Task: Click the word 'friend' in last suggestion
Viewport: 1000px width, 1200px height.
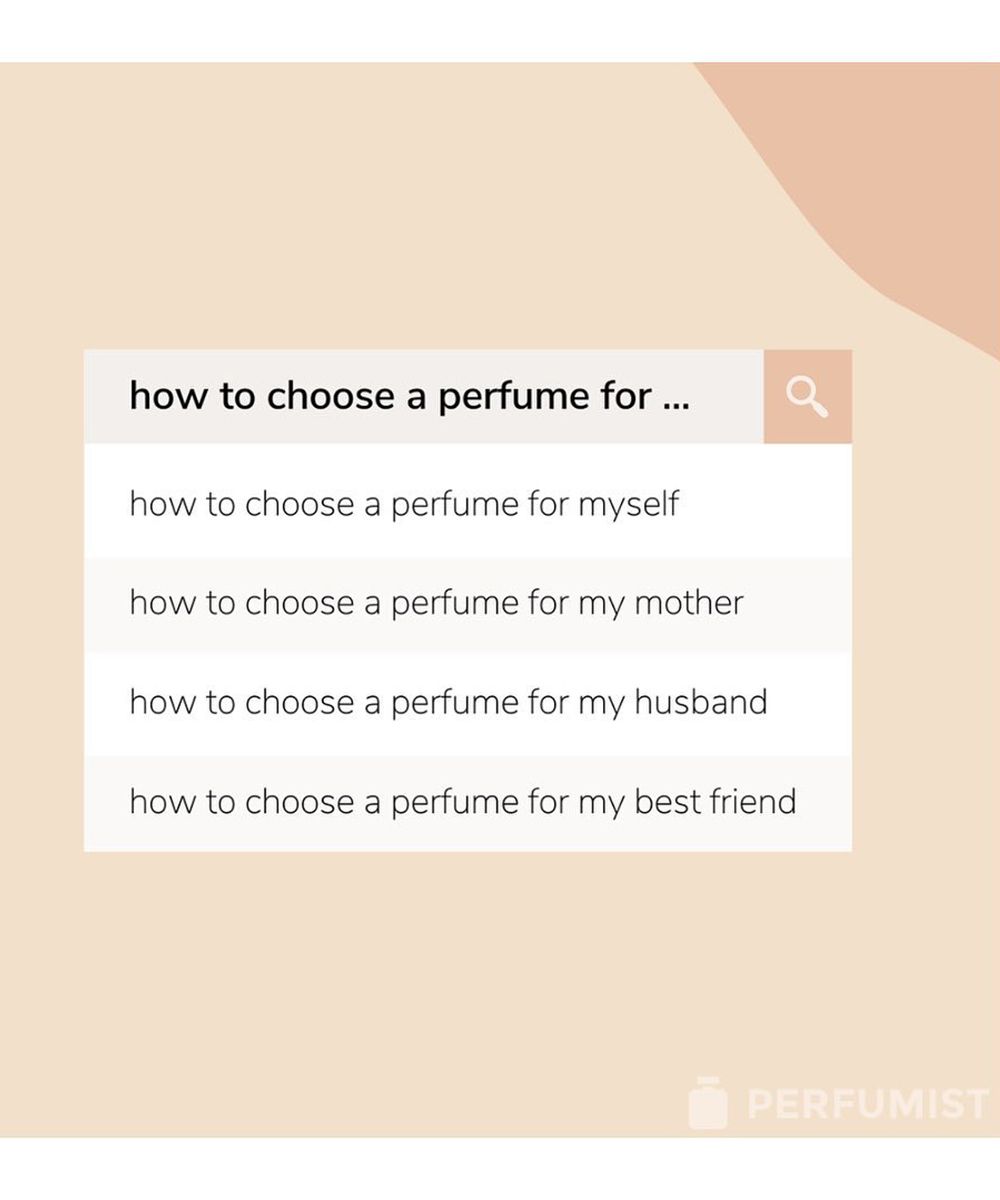Action: pos(751,802)
